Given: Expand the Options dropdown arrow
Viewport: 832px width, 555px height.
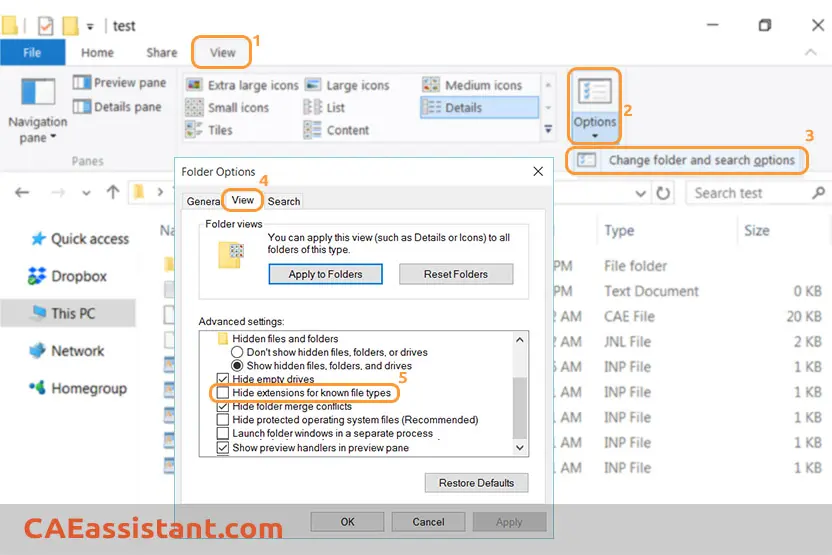Looking at the screenshot, I should [595, 136].
